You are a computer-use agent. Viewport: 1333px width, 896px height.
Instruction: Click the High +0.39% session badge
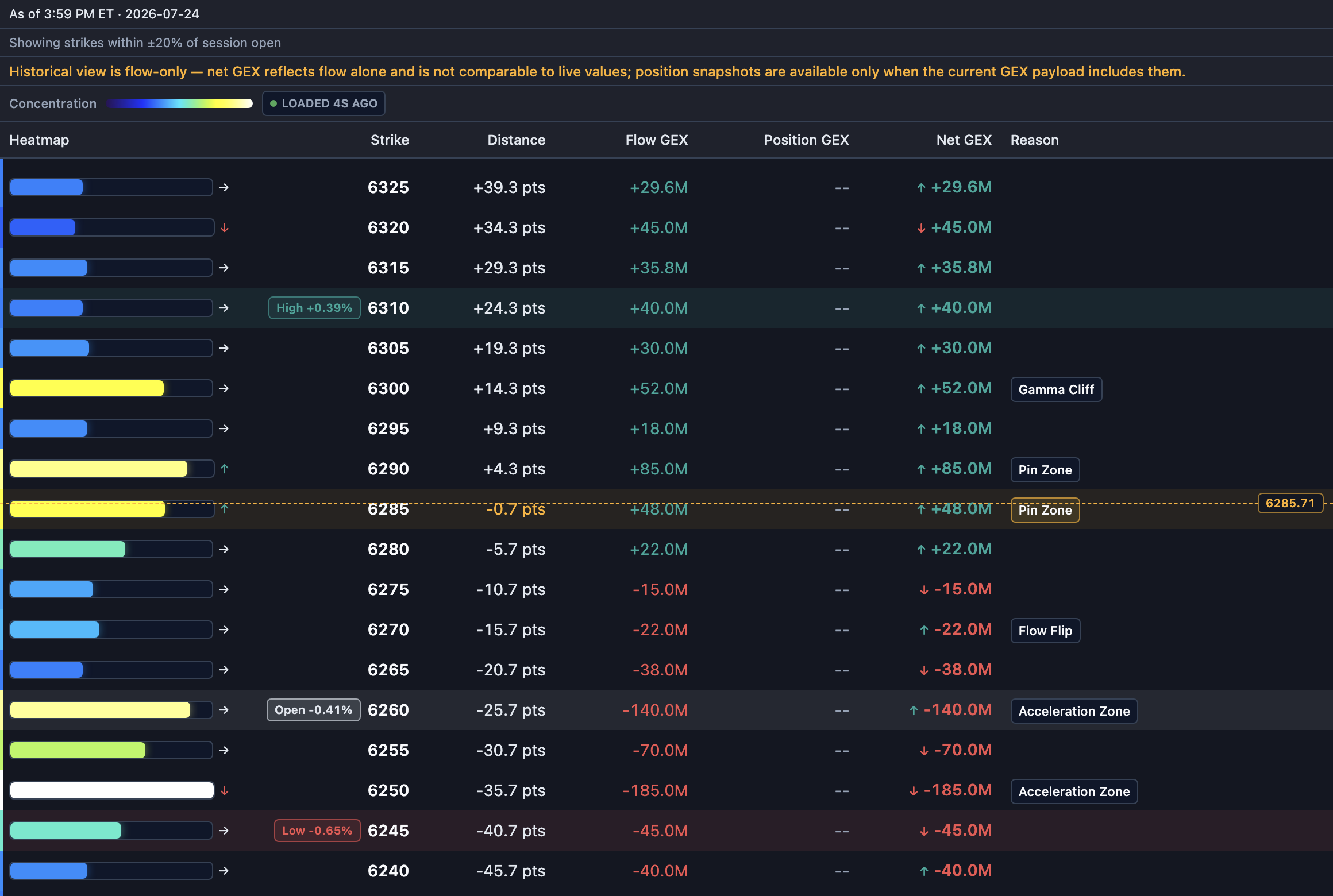click(x=314, y=308)
